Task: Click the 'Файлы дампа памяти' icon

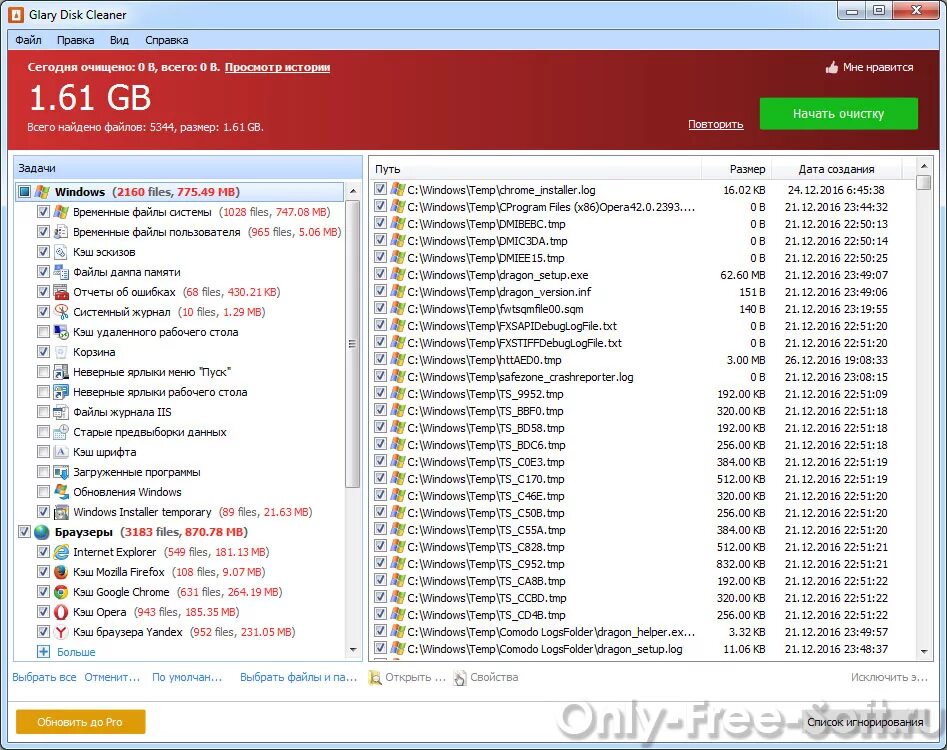Action: (61, 272)
